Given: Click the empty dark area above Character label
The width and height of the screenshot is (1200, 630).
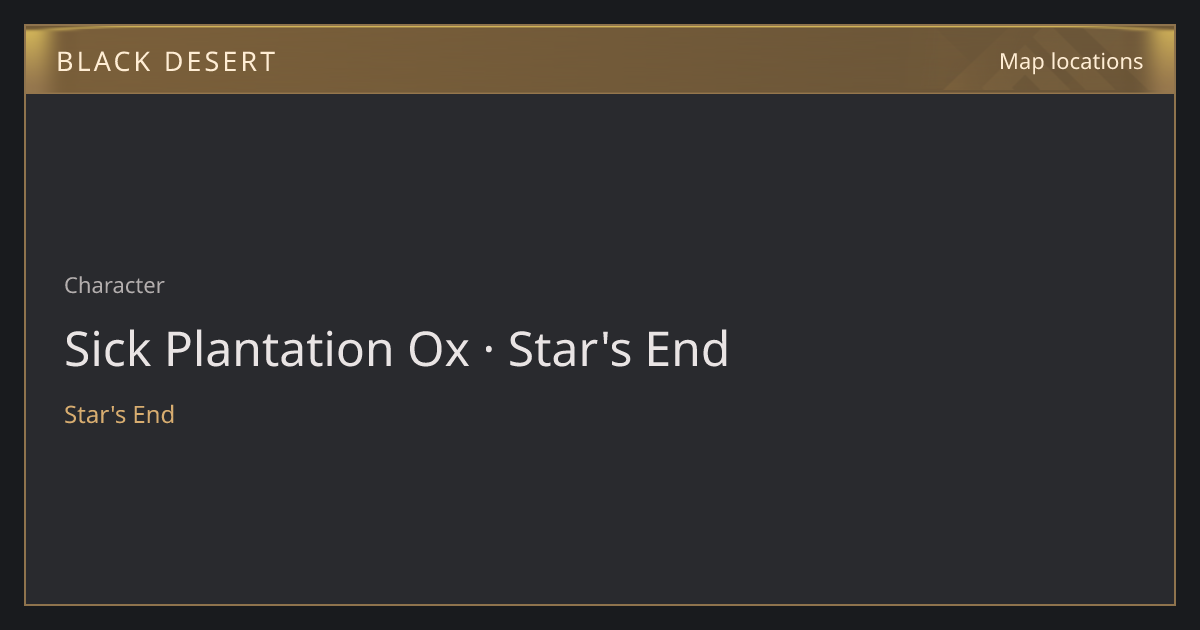Looking at the screenshot, I should [x=600, y=180].
